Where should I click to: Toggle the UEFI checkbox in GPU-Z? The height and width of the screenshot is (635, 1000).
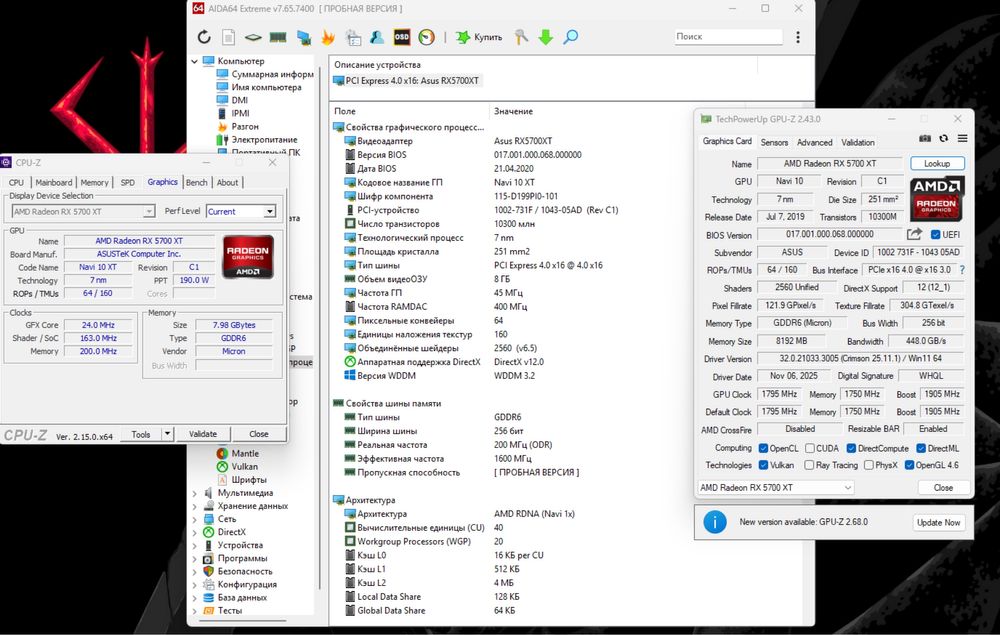point(936,235)
